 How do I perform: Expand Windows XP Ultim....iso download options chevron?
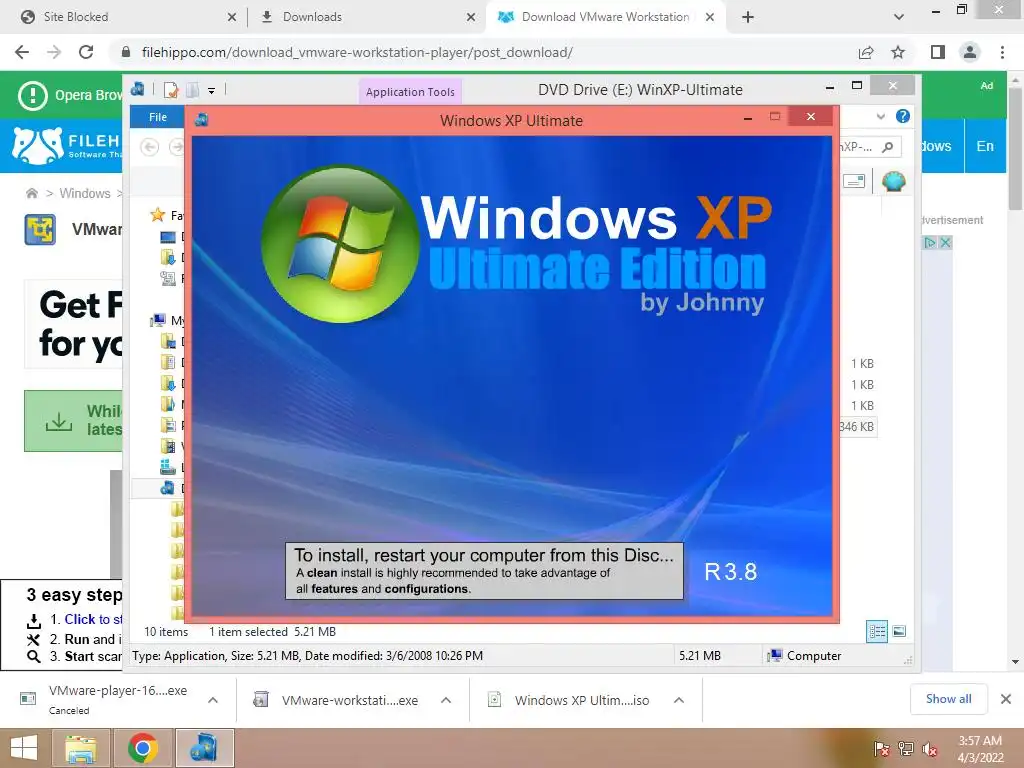coord(679,700)
